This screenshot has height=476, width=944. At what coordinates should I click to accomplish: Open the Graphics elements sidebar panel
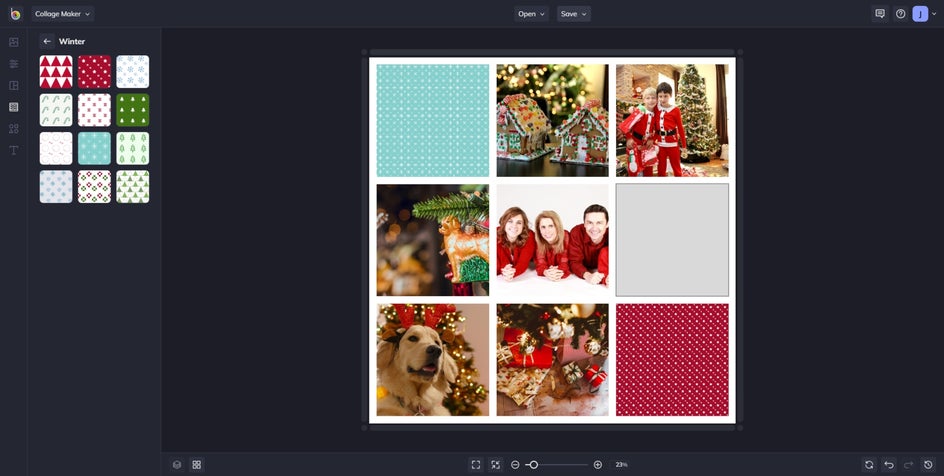point(14,129)
